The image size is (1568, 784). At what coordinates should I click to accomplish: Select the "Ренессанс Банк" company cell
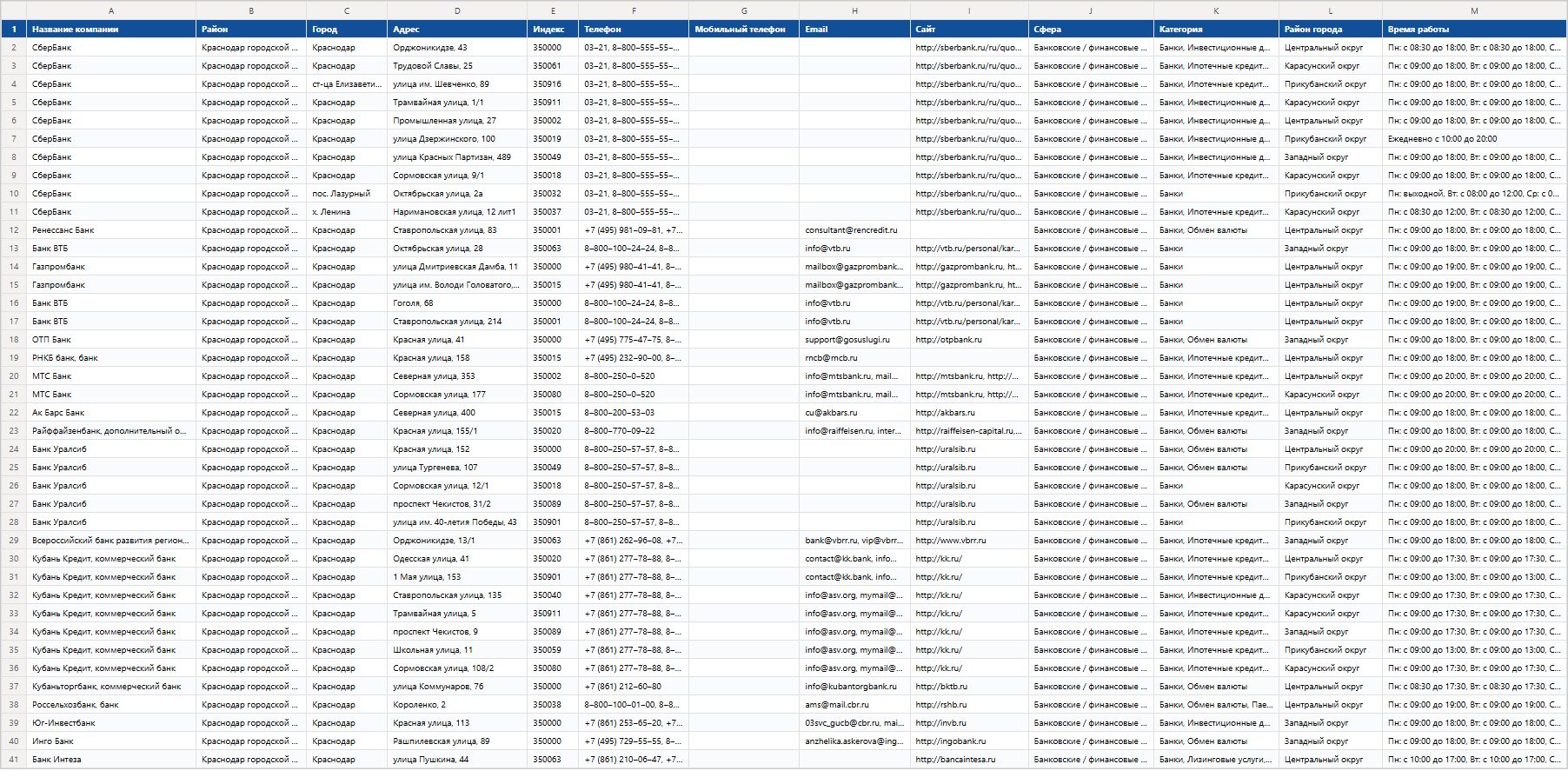[111, 230]
